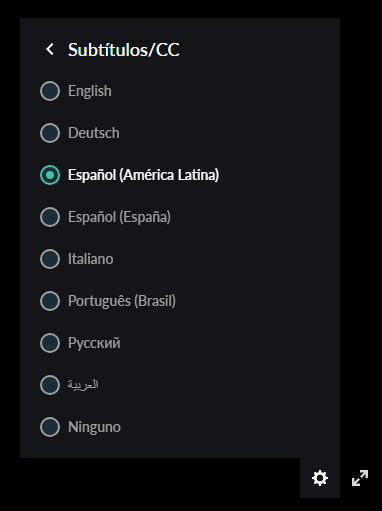Open the settings gear icon
The image size is (382, 511).
[x=320, y=478]
